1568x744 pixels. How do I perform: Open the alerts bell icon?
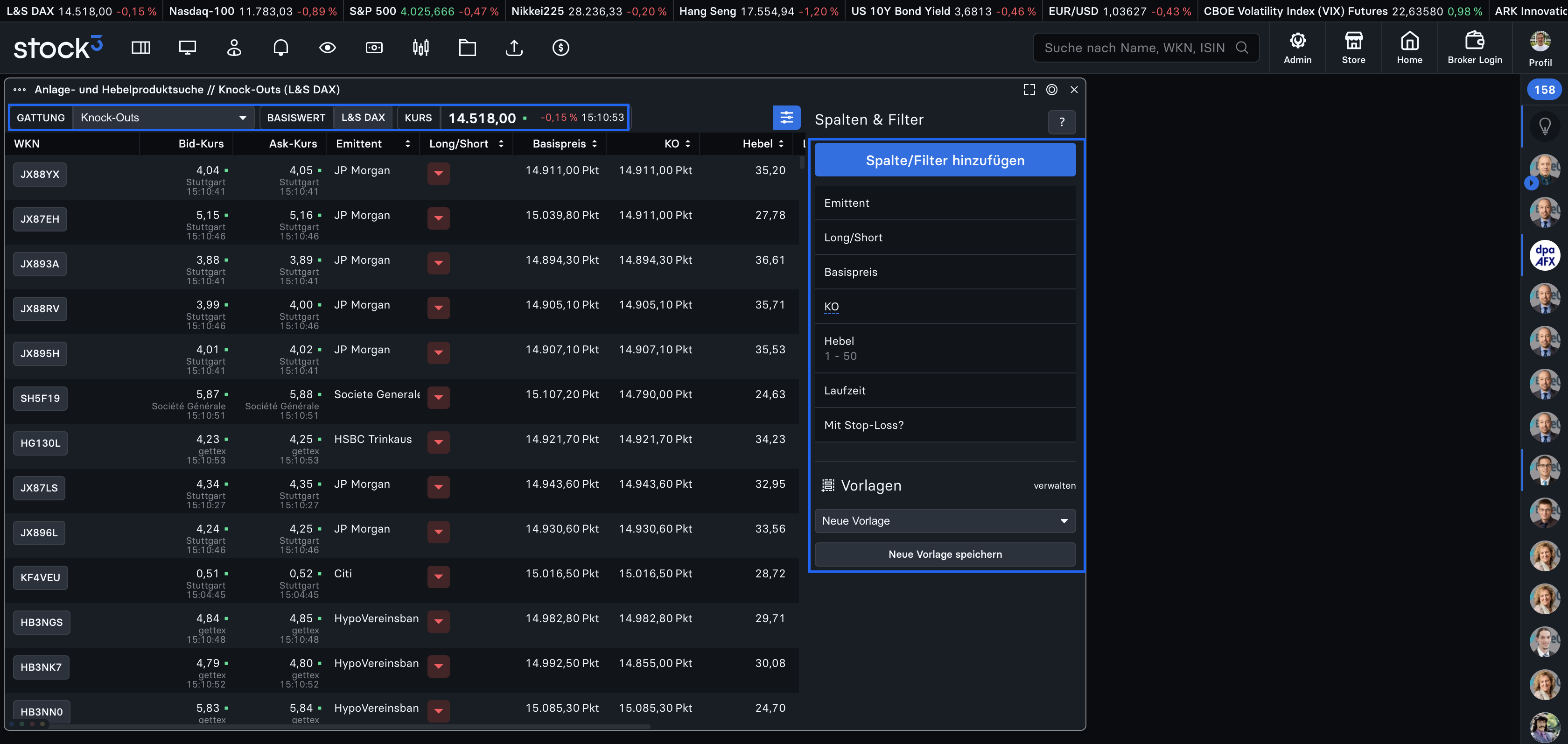pyautogui.click(x=280, y=48)
